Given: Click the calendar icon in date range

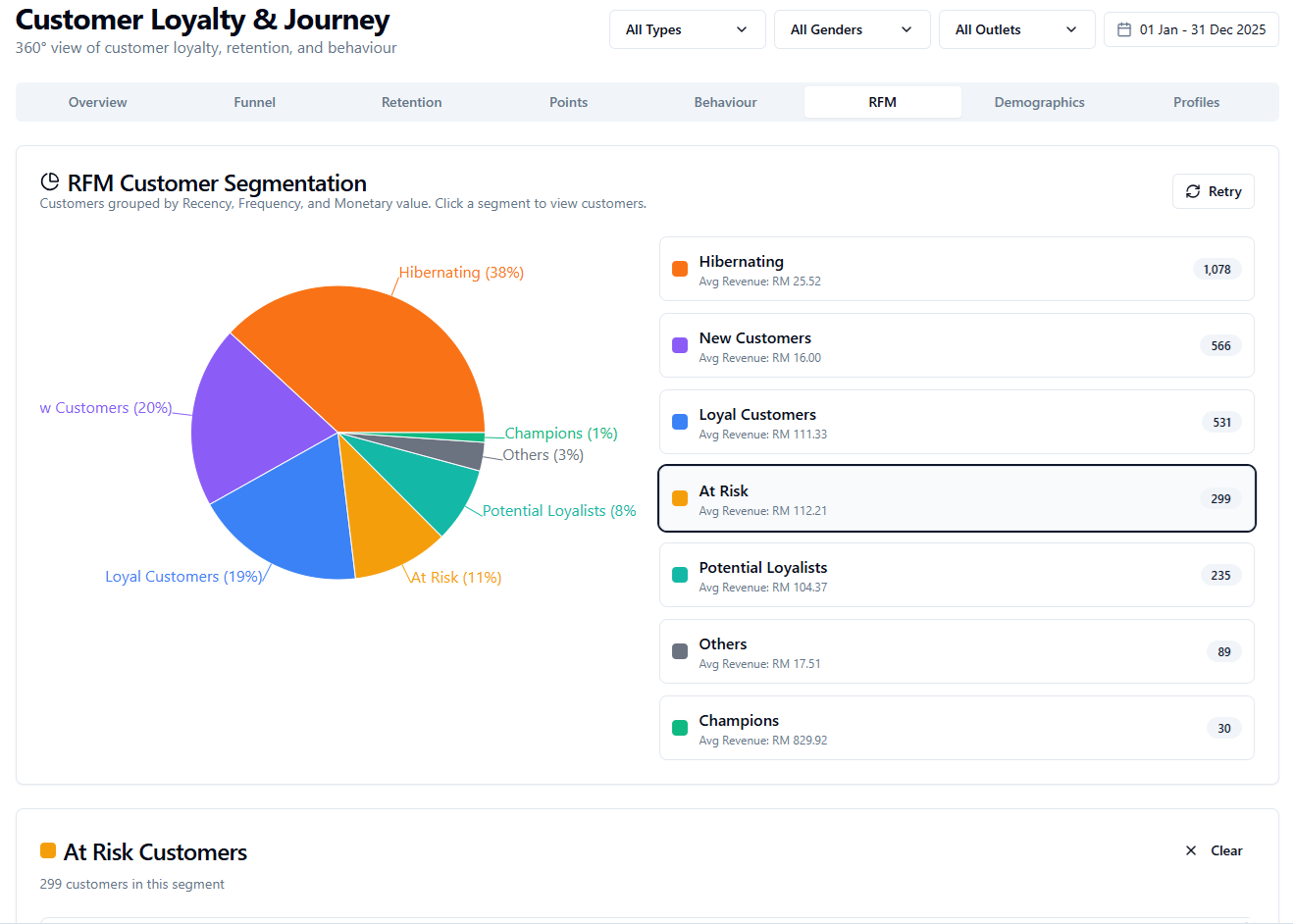Looking at the screenshot, I should pyautogui.click(x=1124, y=29).
